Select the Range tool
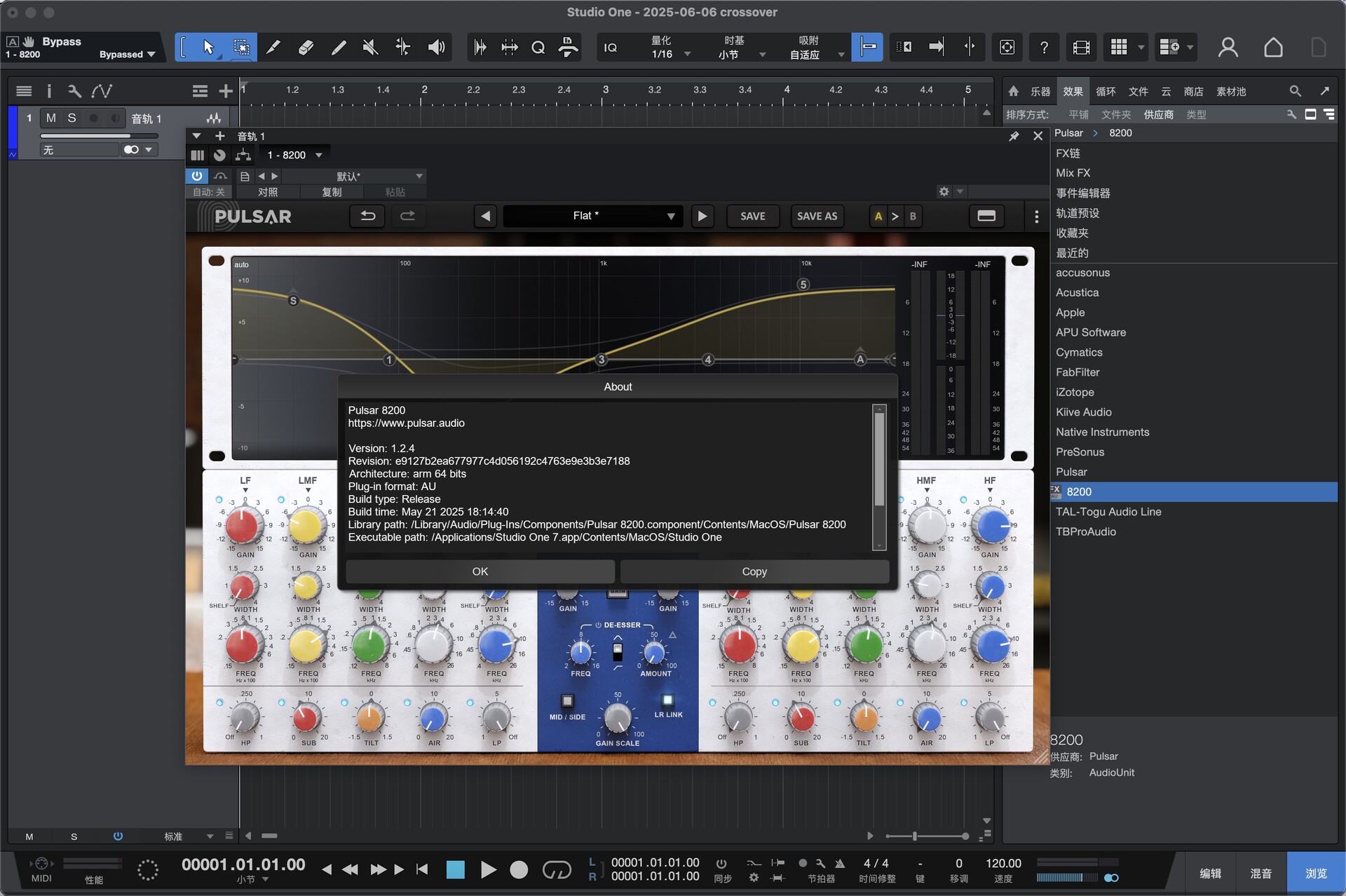This screenshot has width=1346, height=896. (x=241, y=47)
